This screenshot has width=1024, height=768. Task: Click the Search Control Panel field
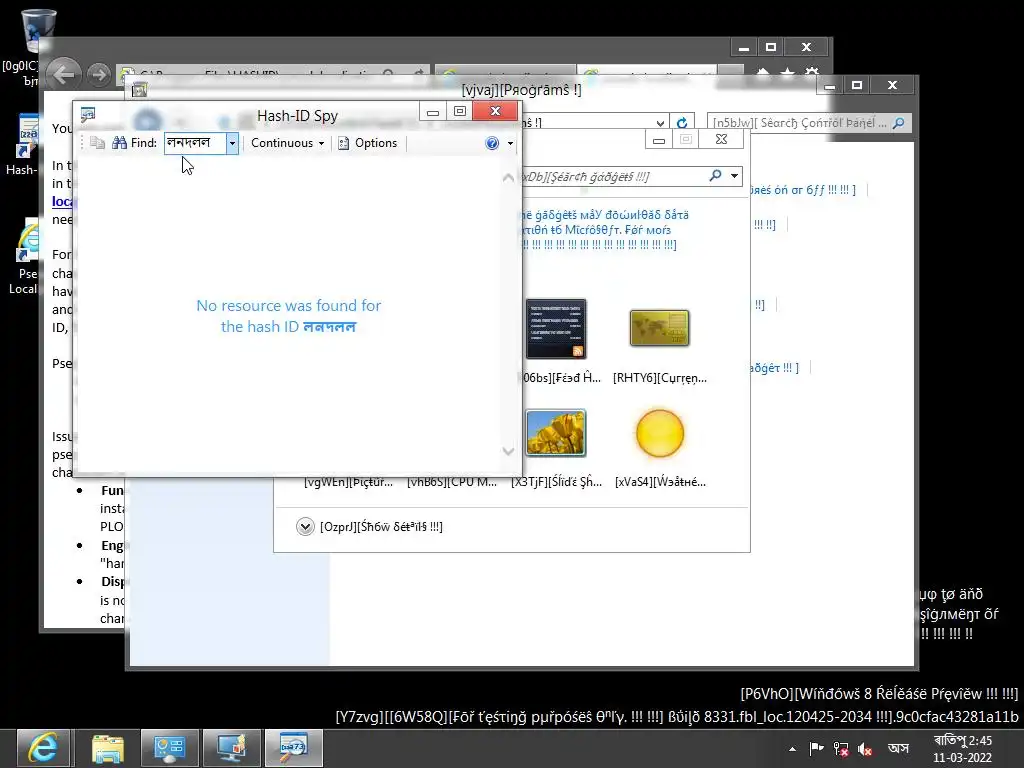coord(808,123)
